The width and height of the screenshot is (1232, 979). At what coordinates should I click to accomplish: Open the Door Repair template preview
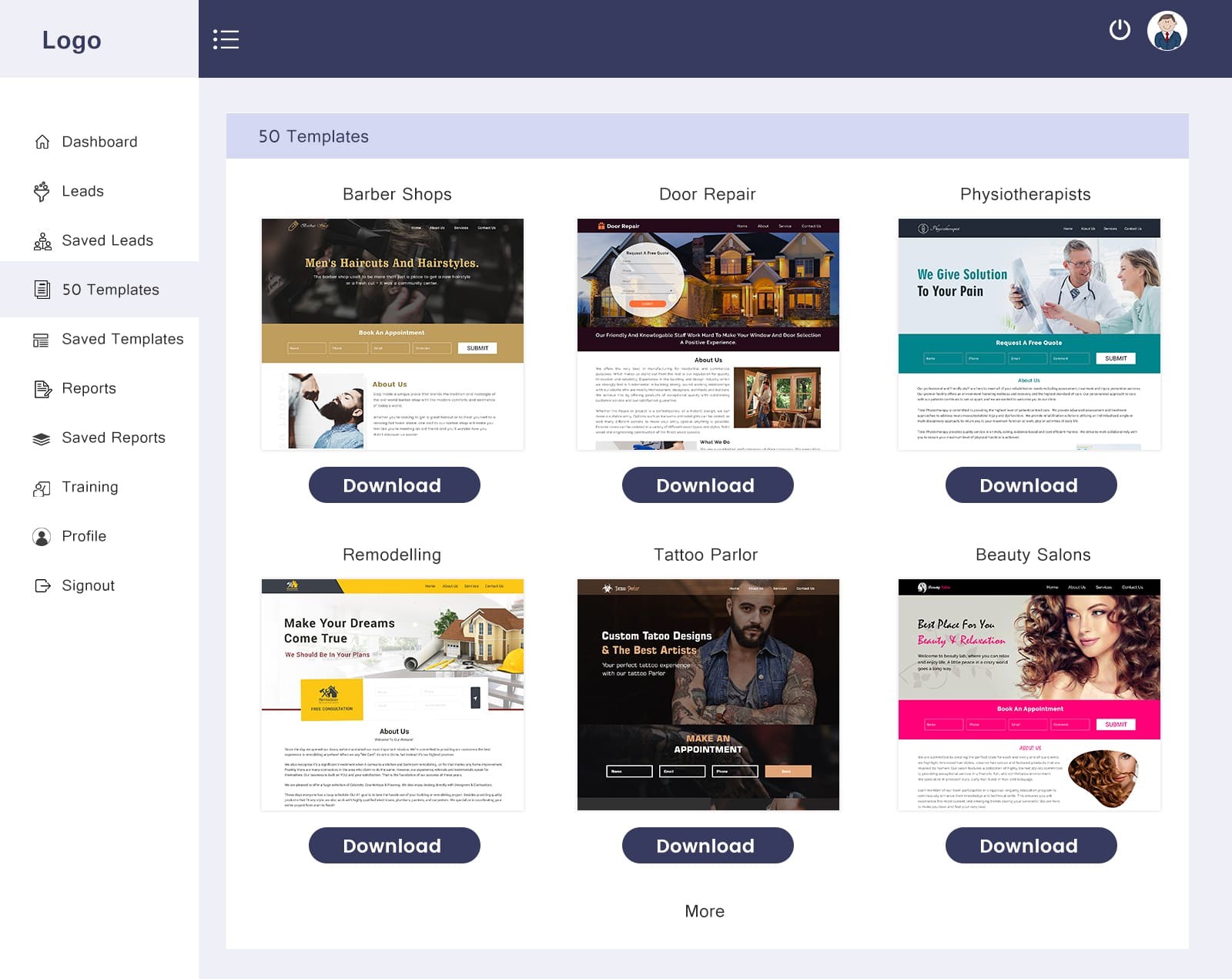[708, 334]
